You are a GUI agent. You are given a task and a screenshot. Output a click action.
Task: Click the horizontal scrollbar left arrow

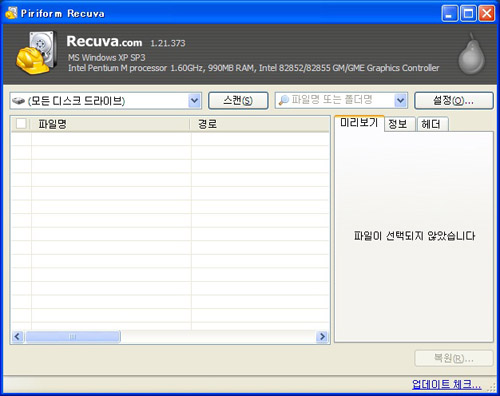[18, 337]
